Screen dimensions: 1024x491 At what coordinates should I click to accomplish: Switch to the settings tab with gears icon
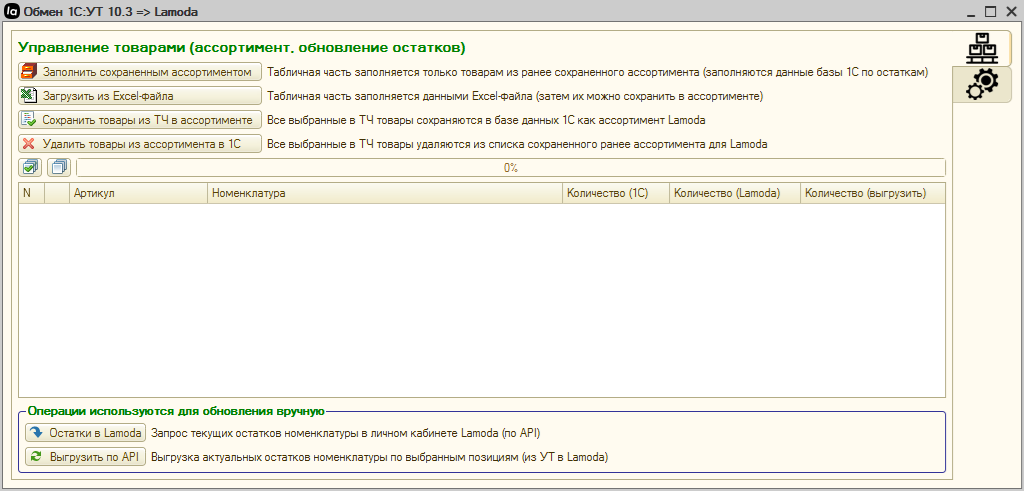pyautogui.click(x=982, y=85)
